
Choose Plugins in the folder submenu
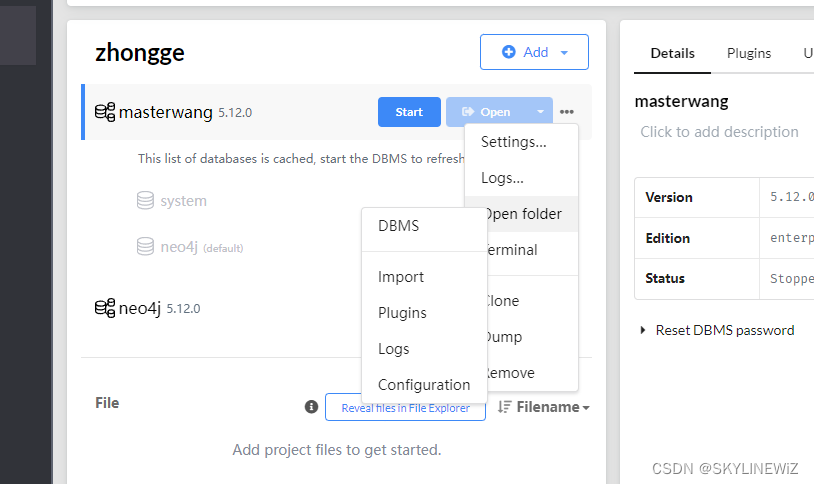424,313
